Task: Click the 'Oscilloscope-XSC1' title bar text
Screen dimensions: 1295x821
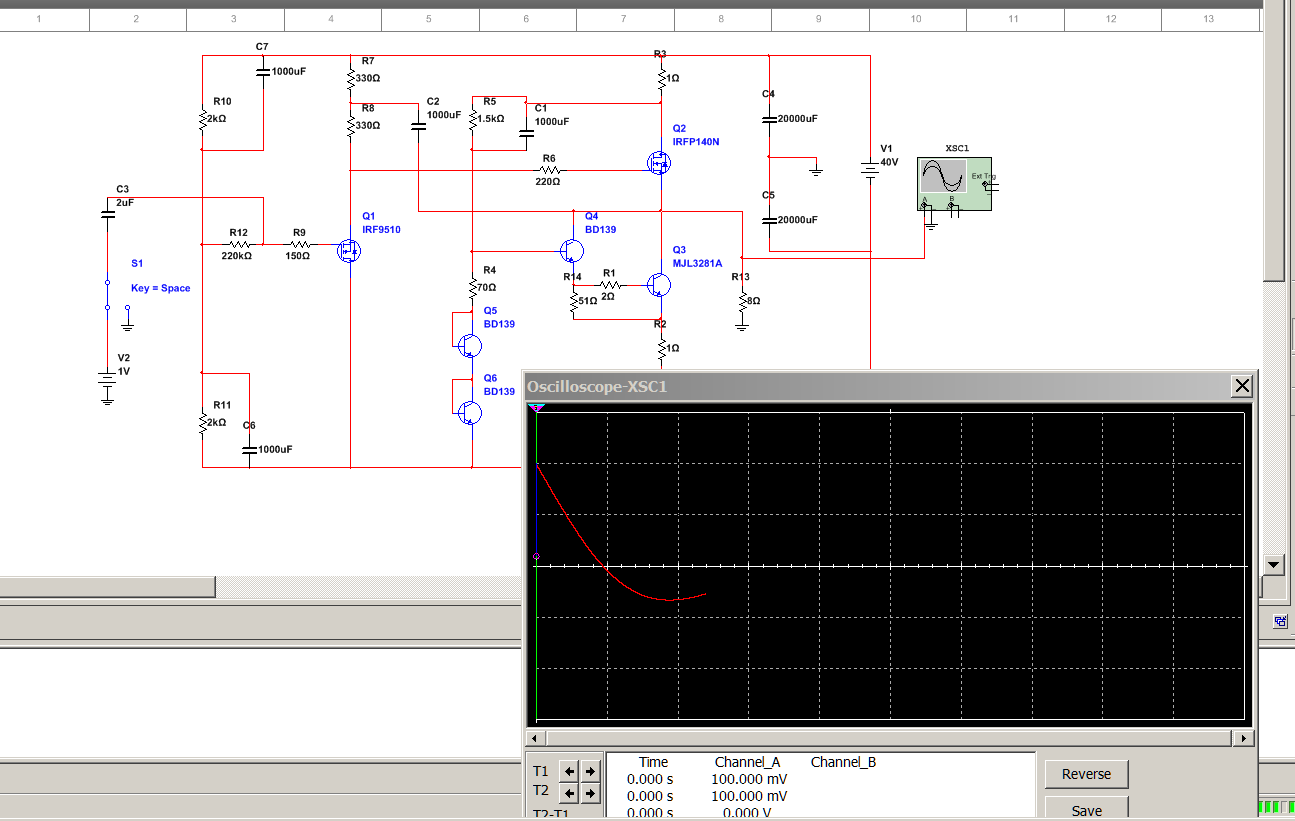Action: [597, 386]
